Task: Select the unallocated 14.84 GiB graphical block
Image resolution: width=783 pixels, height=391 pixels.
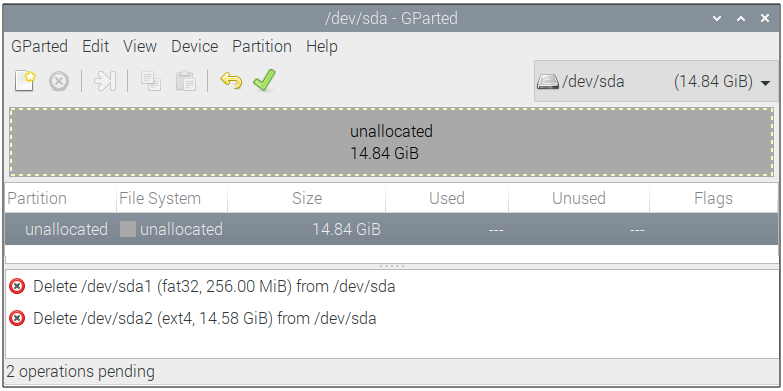Action: click(392, 142)
